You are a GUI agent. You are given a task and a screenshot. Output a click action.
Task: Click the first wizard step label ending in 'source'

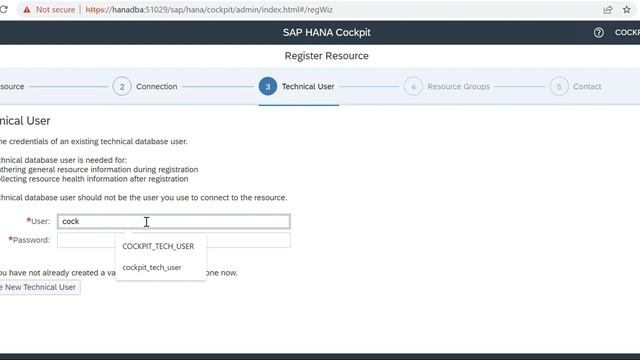click(12, 87)
